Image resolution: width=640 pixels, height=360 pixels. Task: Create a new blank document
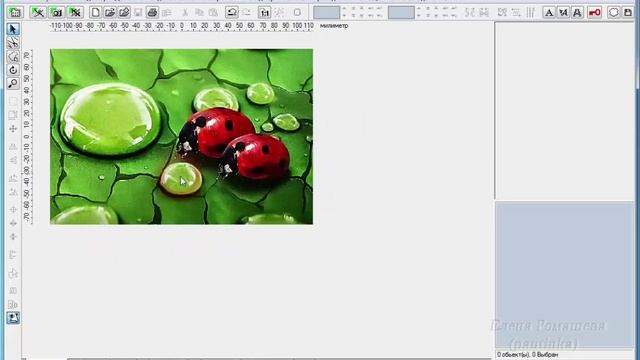click(95, 13)
